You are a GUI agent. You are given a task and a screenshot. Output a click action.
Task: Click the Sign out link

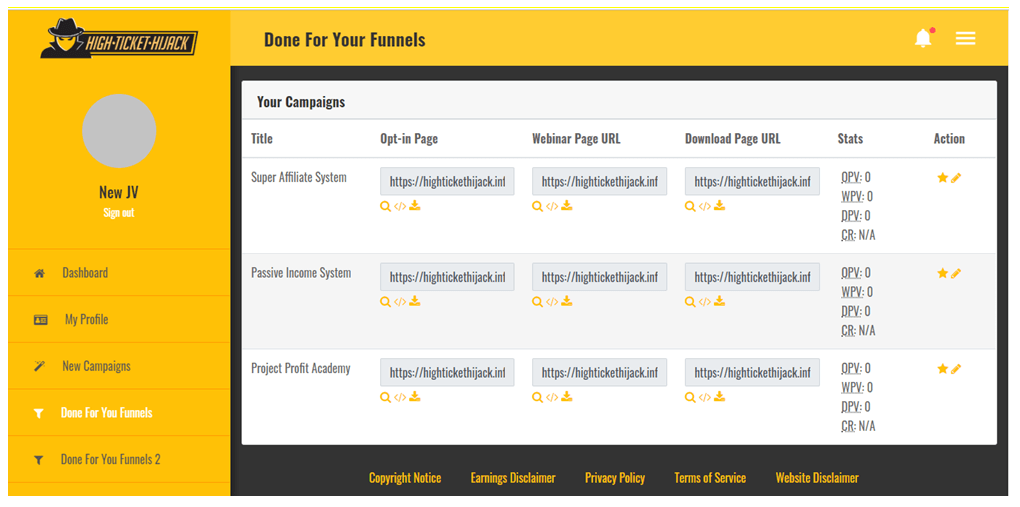[118, 213]
